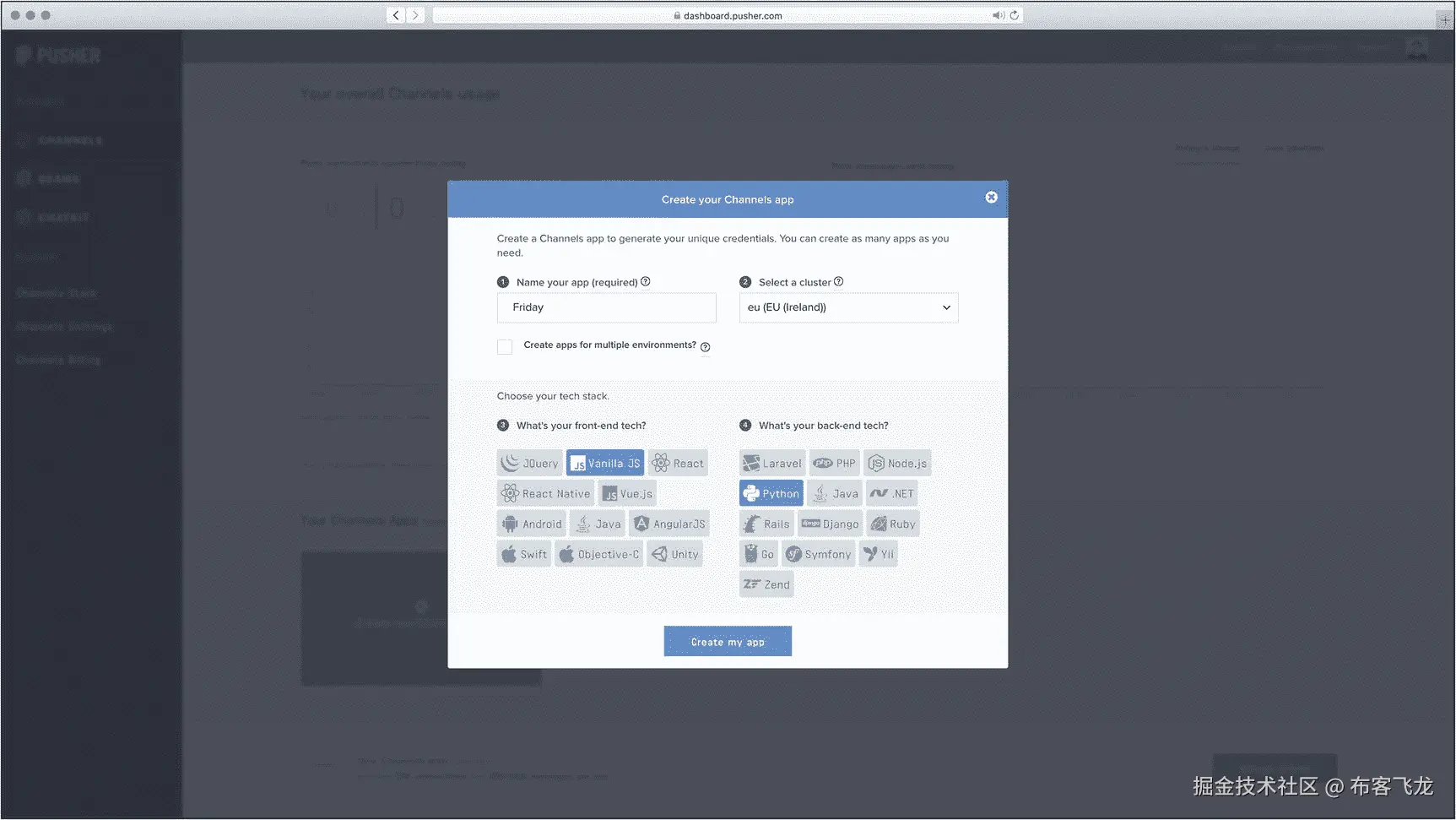The height and width of the screenshot is (820, 1456).
Task: Select jQuery as front-end tech
Action: (x=529, y=463)
